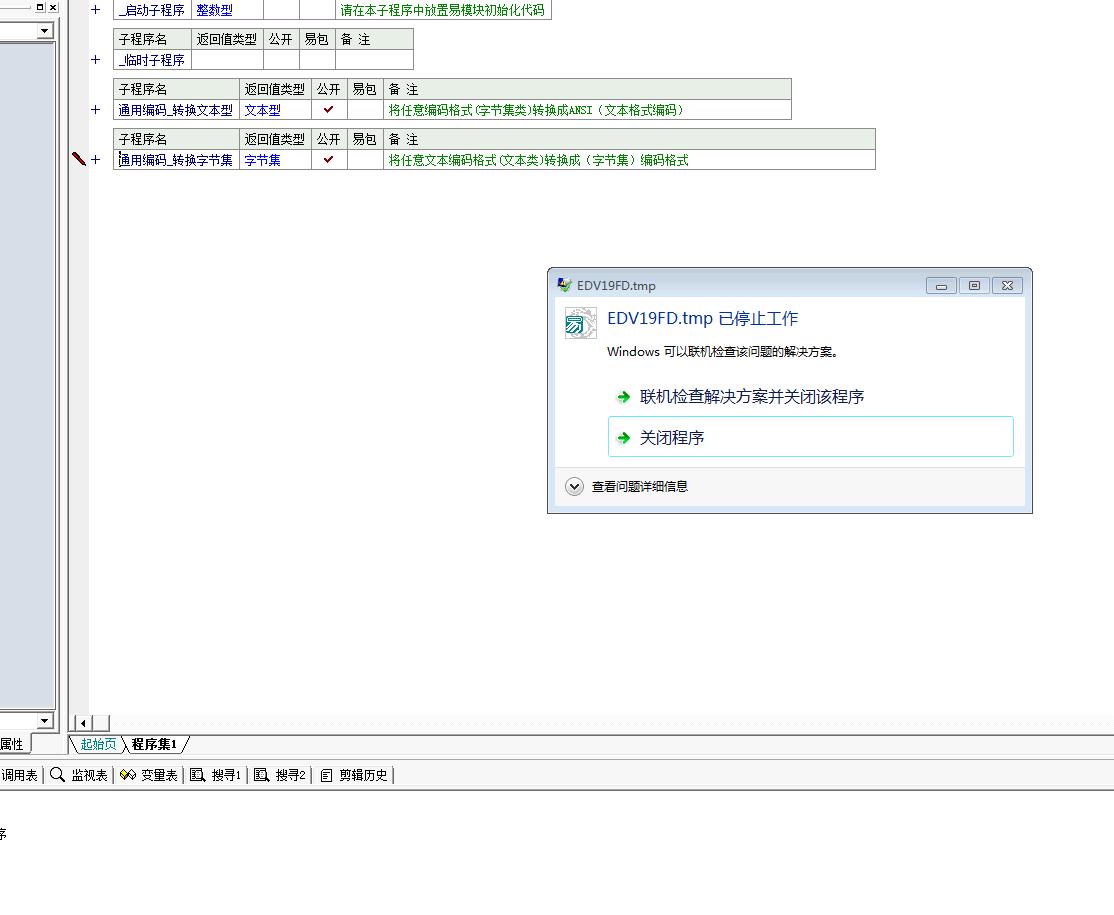Click 关闭程序 in crash dialog

tap(811, 437)
